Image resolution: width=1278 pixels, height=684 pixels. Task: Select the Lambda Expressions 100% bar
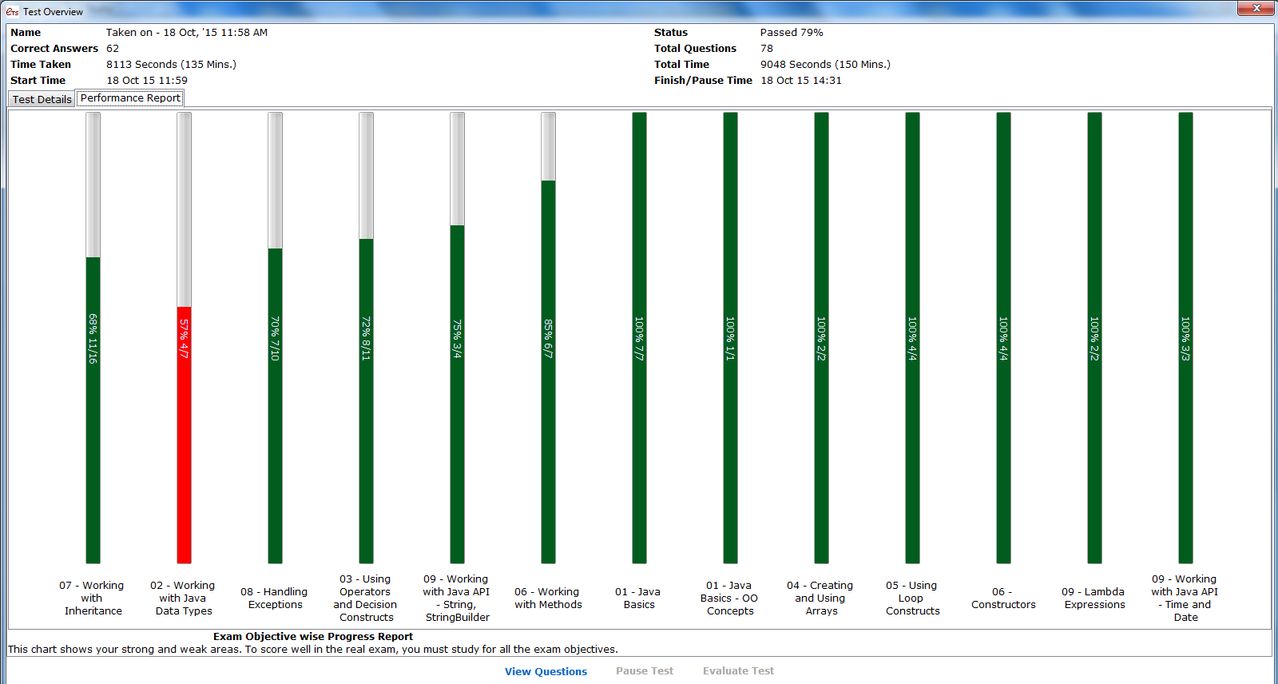tap(1095, 338)
